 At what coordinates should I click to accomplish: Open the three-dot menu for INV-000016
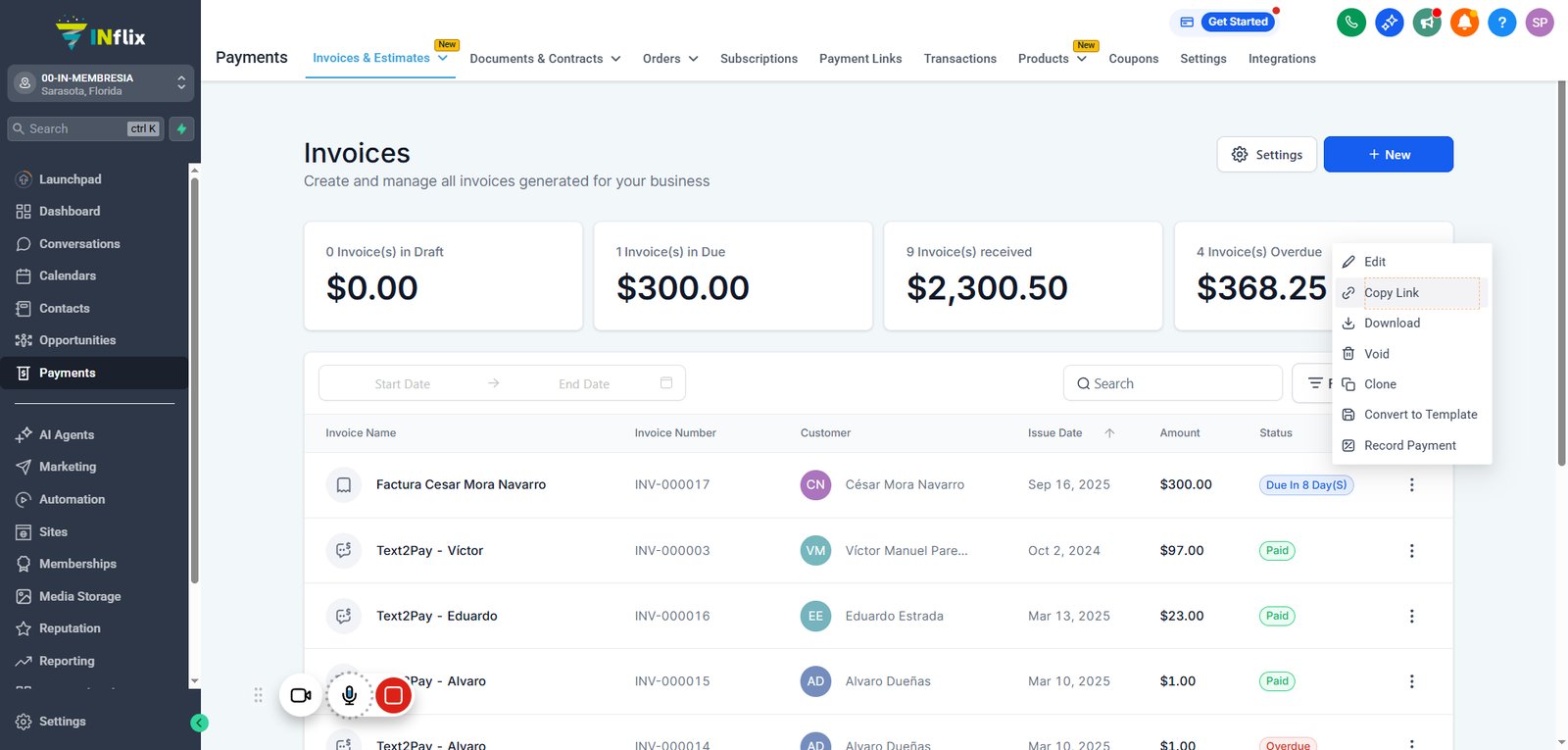pyautogui.click(x=1411, y=616)
